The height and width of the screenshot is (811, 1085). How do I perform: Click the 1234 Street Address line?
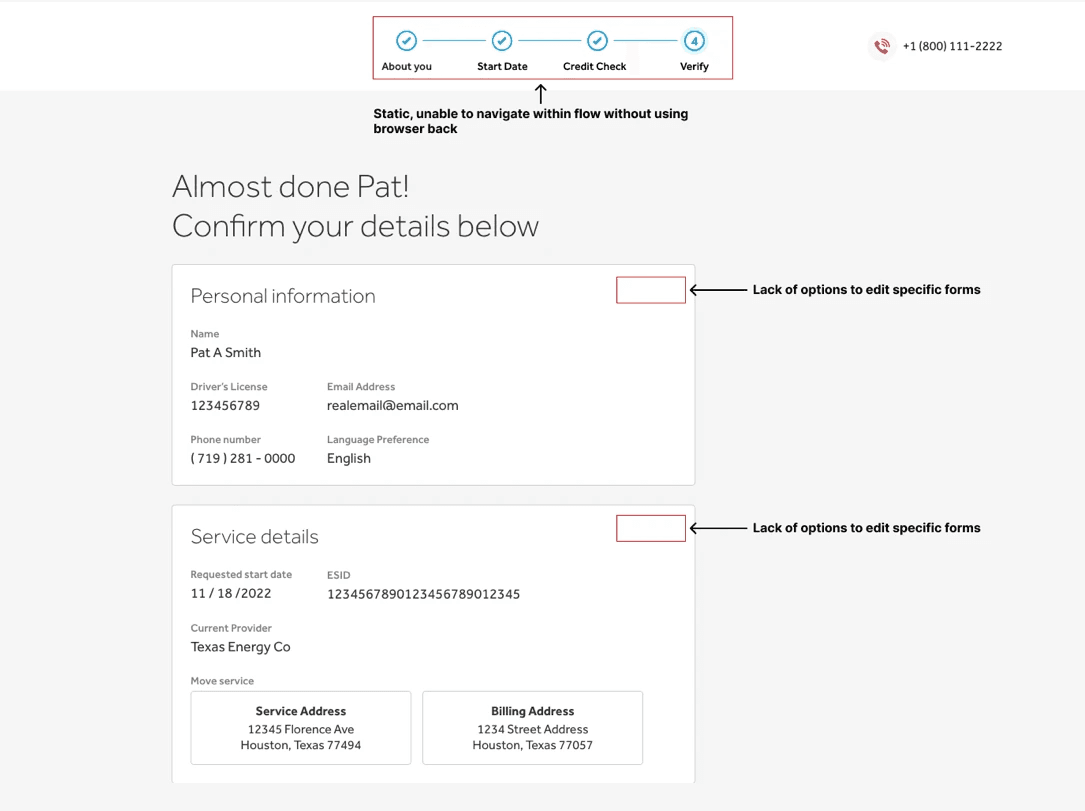(533, 729)
